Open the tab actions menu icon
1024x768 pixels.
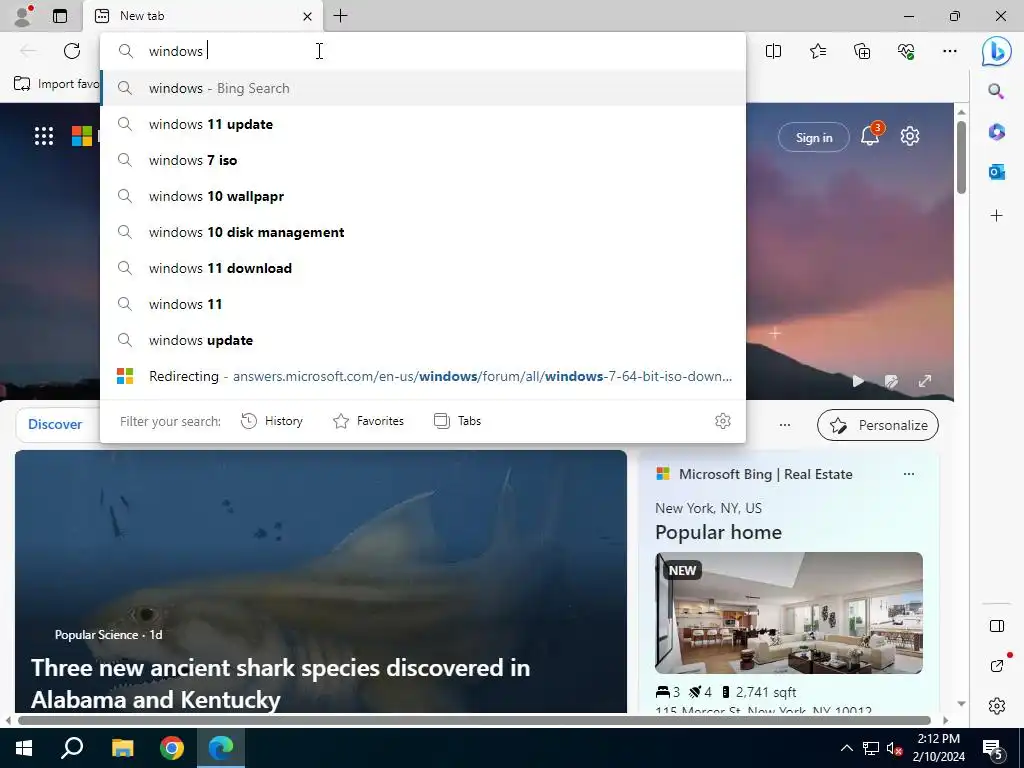(60, 16)
